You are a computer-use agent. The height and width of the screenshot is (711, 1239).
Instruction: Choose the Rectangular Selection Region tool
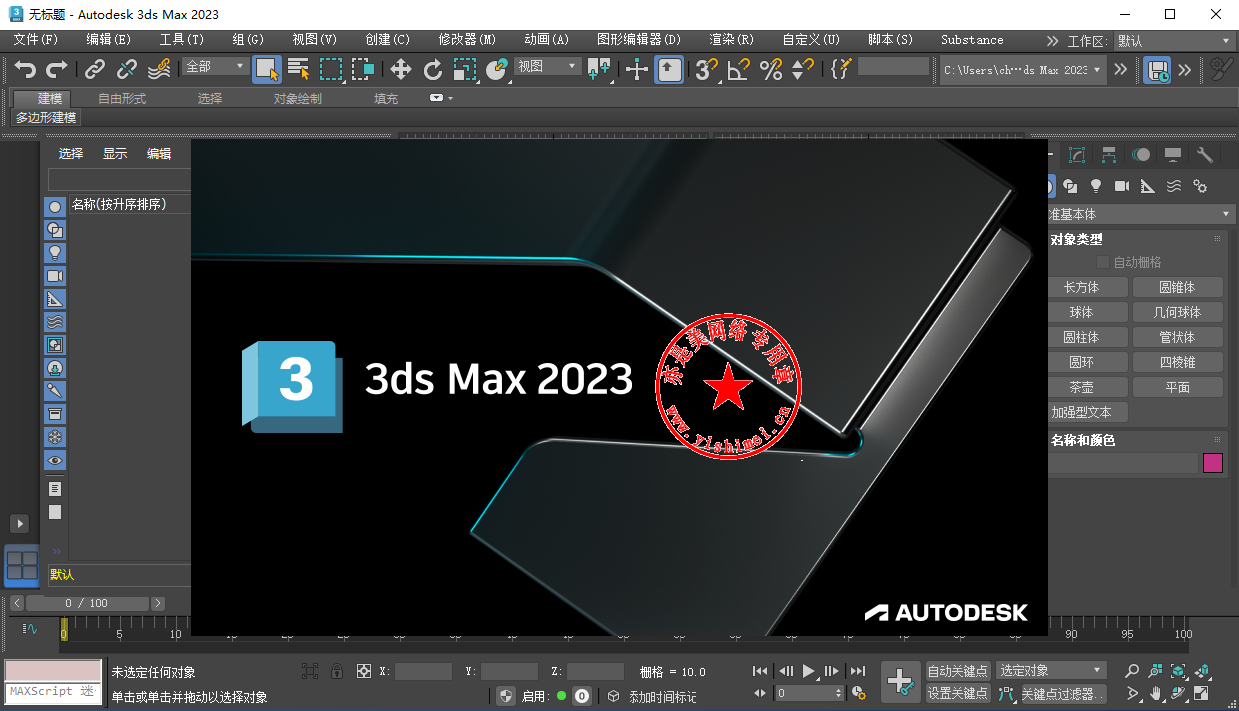click(x=331, y=69)
